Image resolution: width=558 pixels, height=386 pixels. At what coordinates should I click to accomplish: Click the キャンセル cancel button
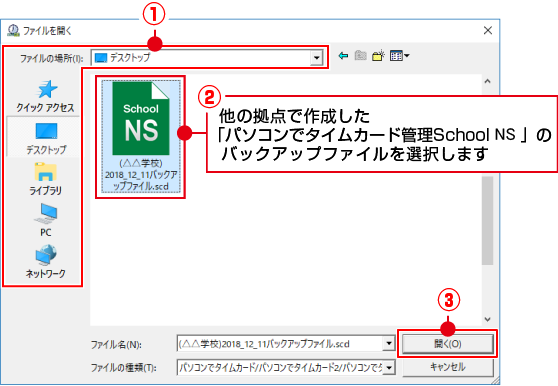448,367
